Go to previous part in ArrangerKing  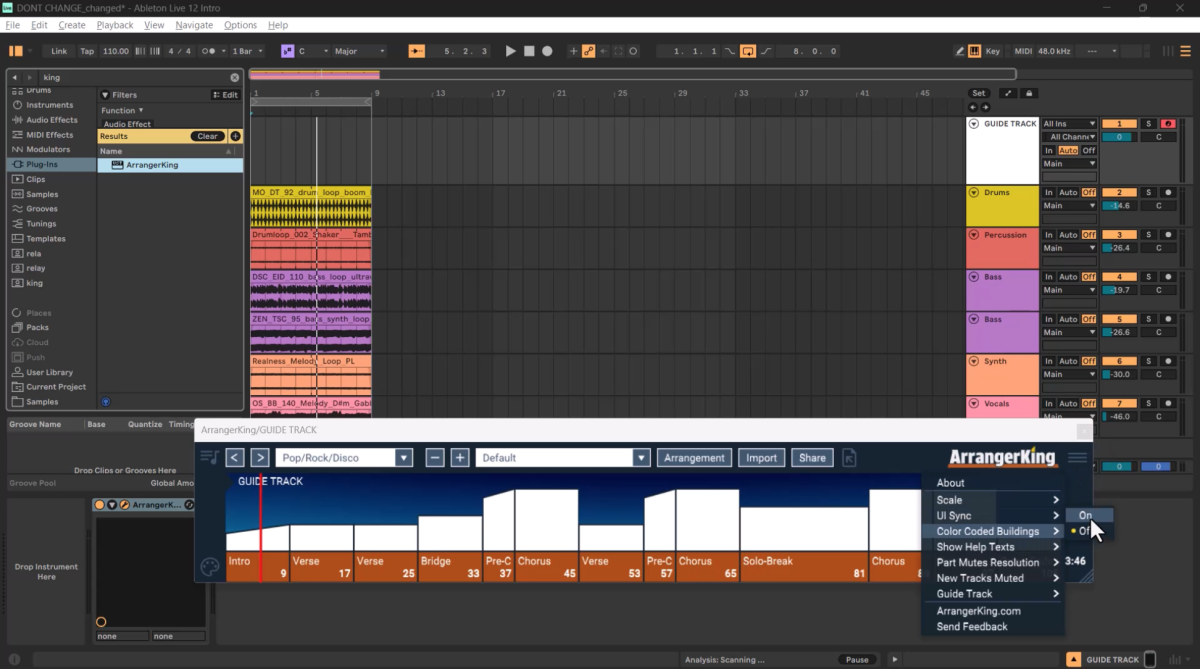235,458
